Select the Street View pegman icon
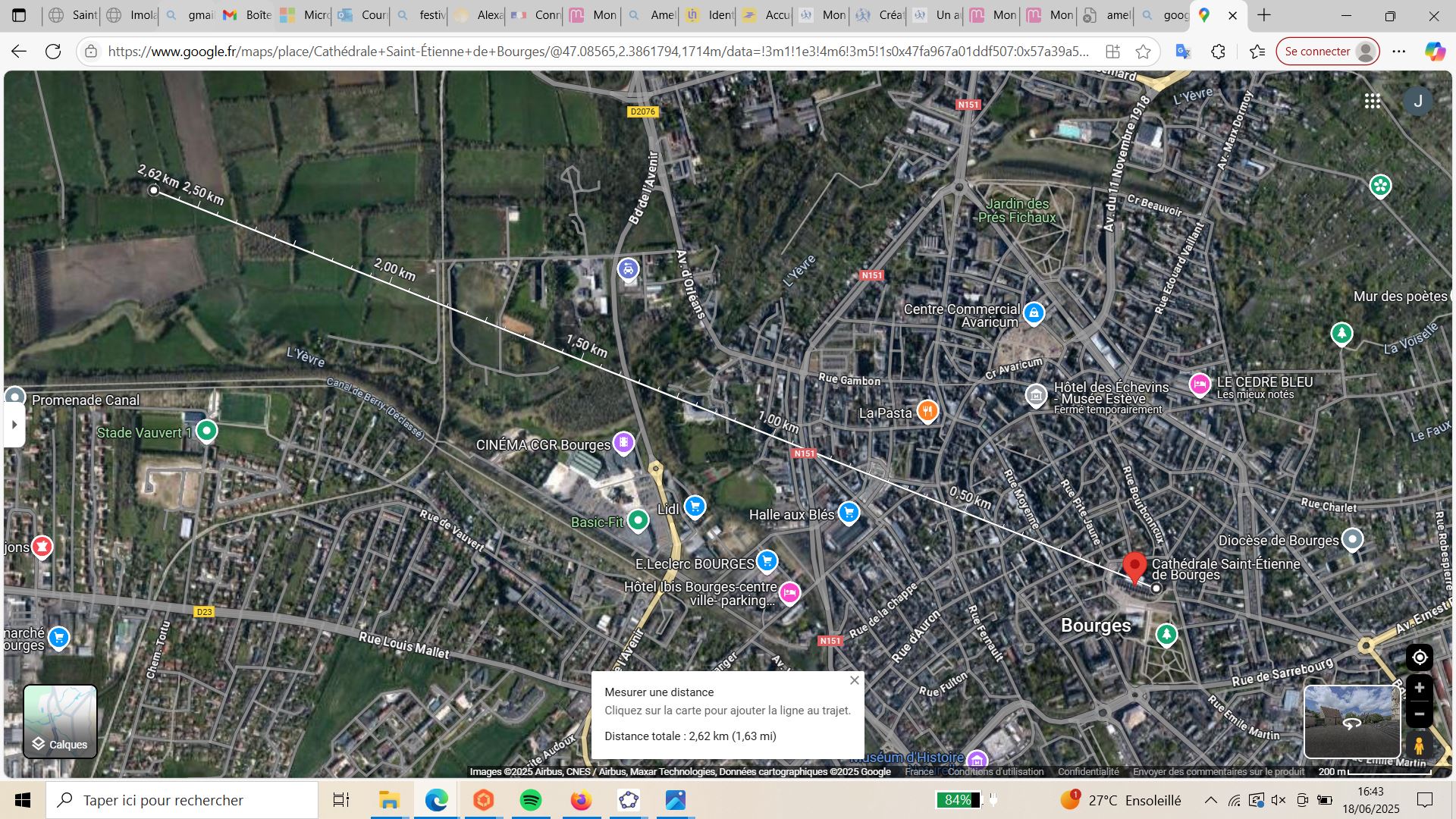The image size is (1456, 819). pos(1419,746)
